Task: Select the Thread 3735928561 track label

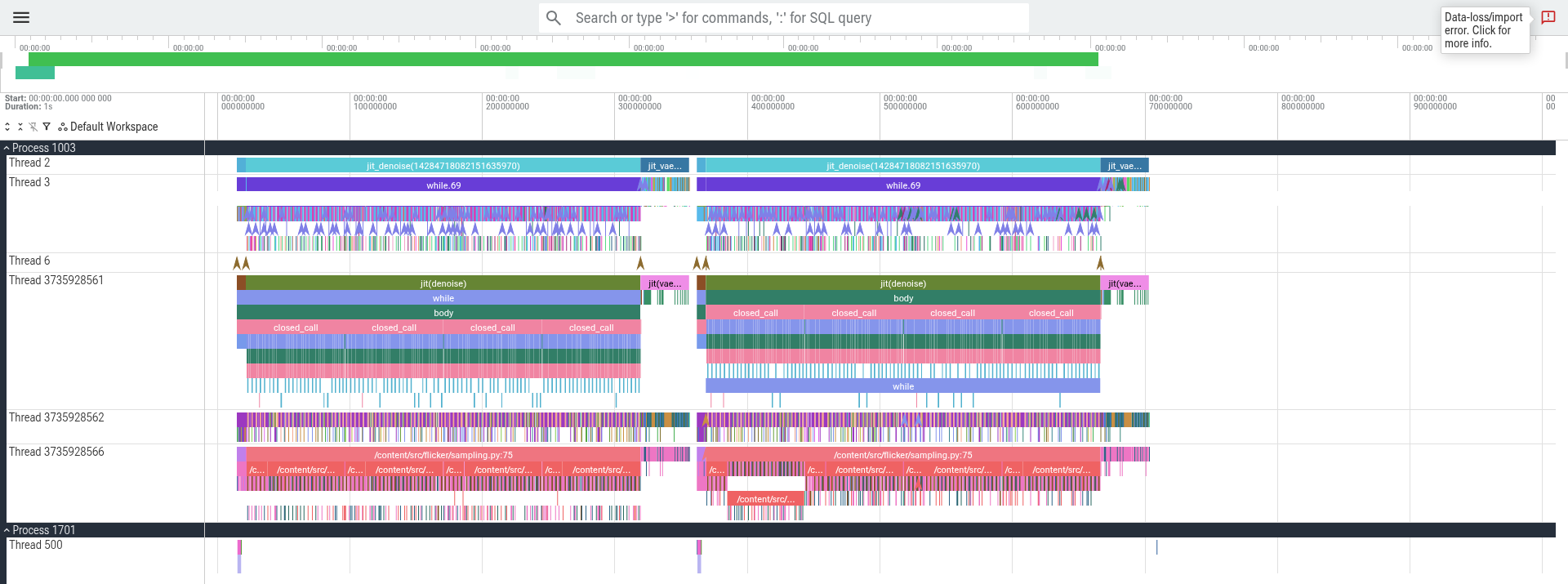Action: click(56, 280)
